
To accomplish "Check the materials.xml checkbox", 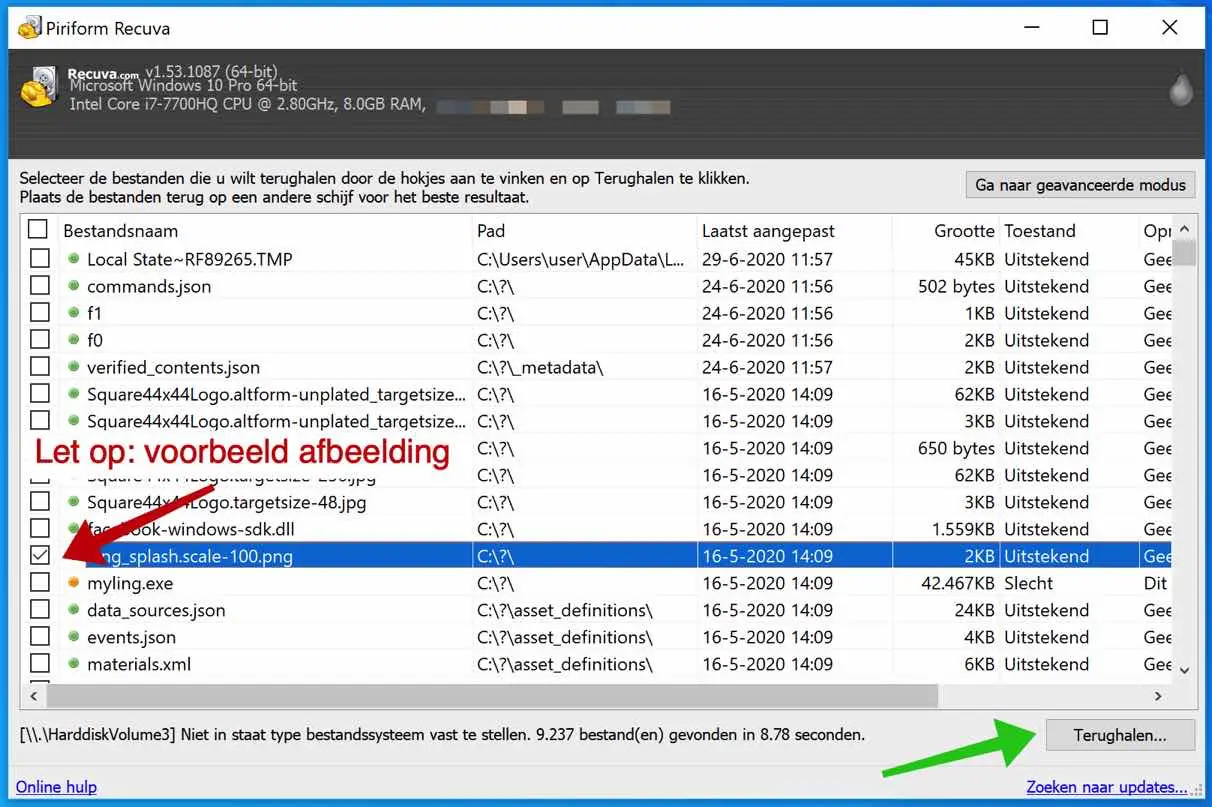I will (39, 664).
